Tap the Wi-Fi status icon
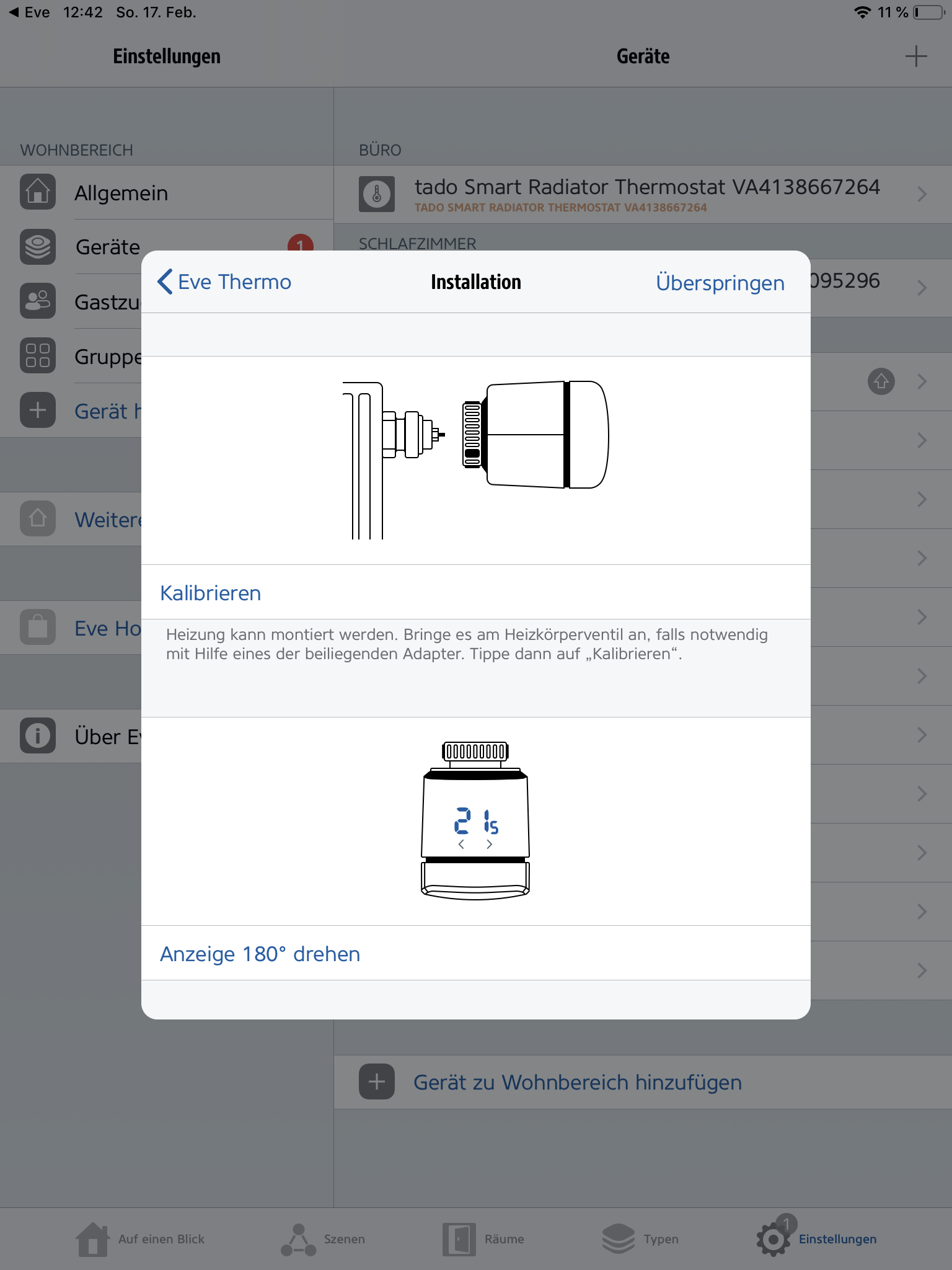Screen dimensions: 952x1270 pyautogui.click(x=862, y=12)
